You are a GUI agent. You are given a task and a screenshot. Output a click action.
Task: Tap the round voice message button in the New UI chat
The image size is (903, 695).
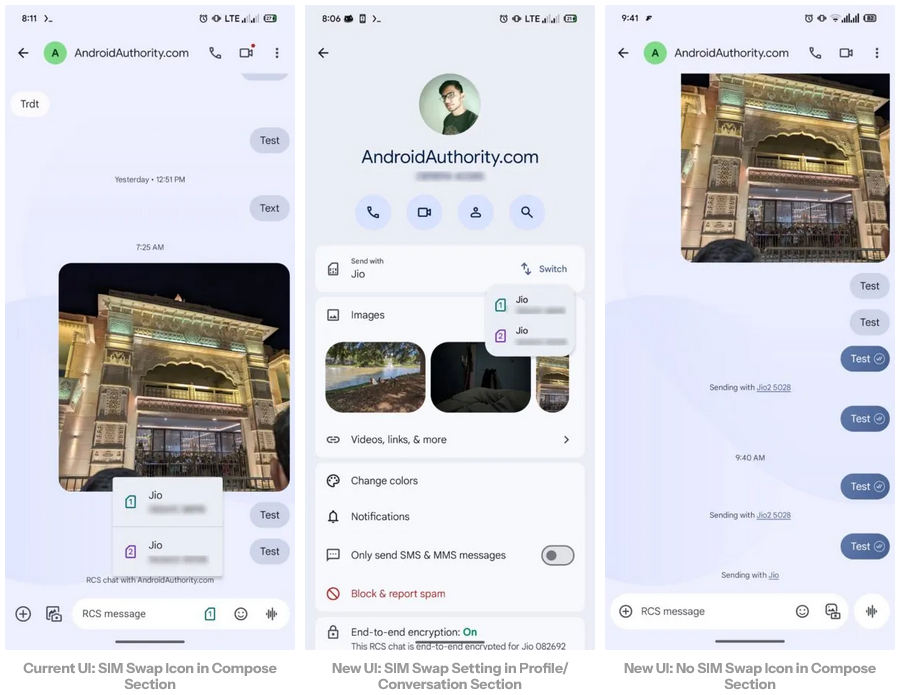(871, 611)
